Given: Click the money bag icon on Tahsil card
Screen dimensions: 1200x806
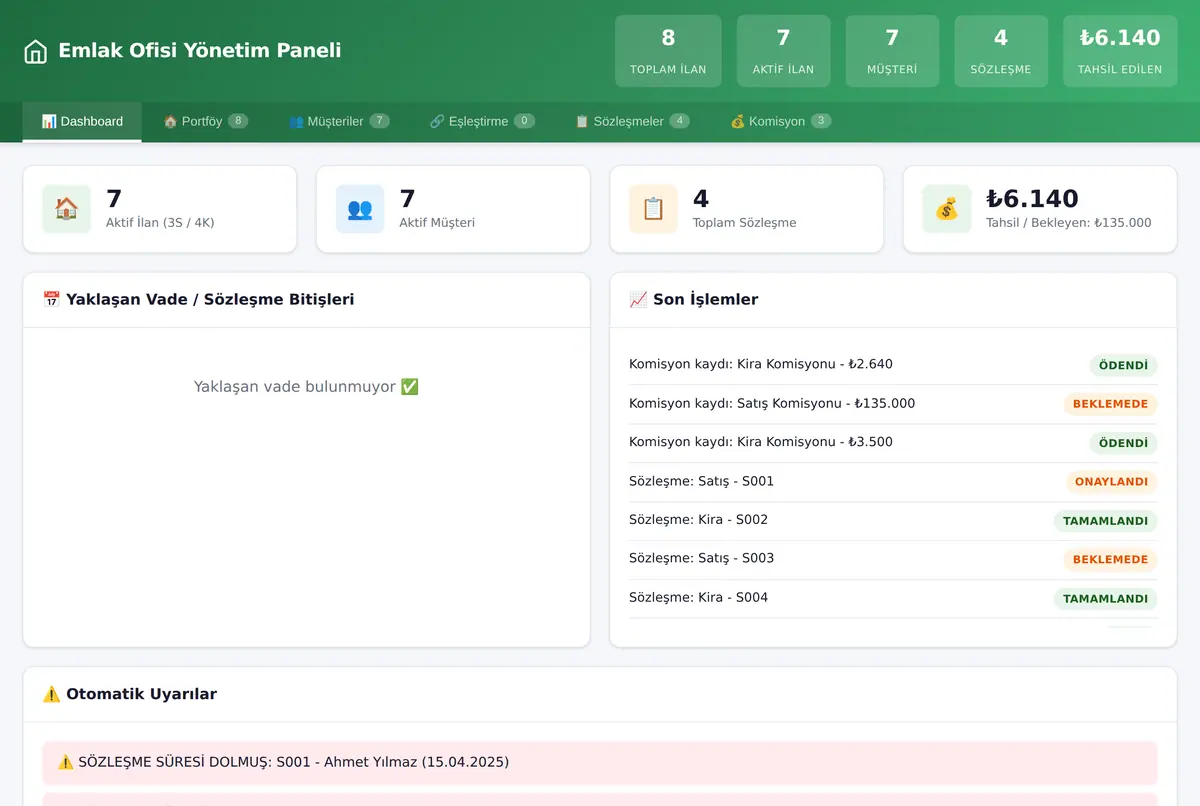Looking at the screenshot, I should point(947,209).
